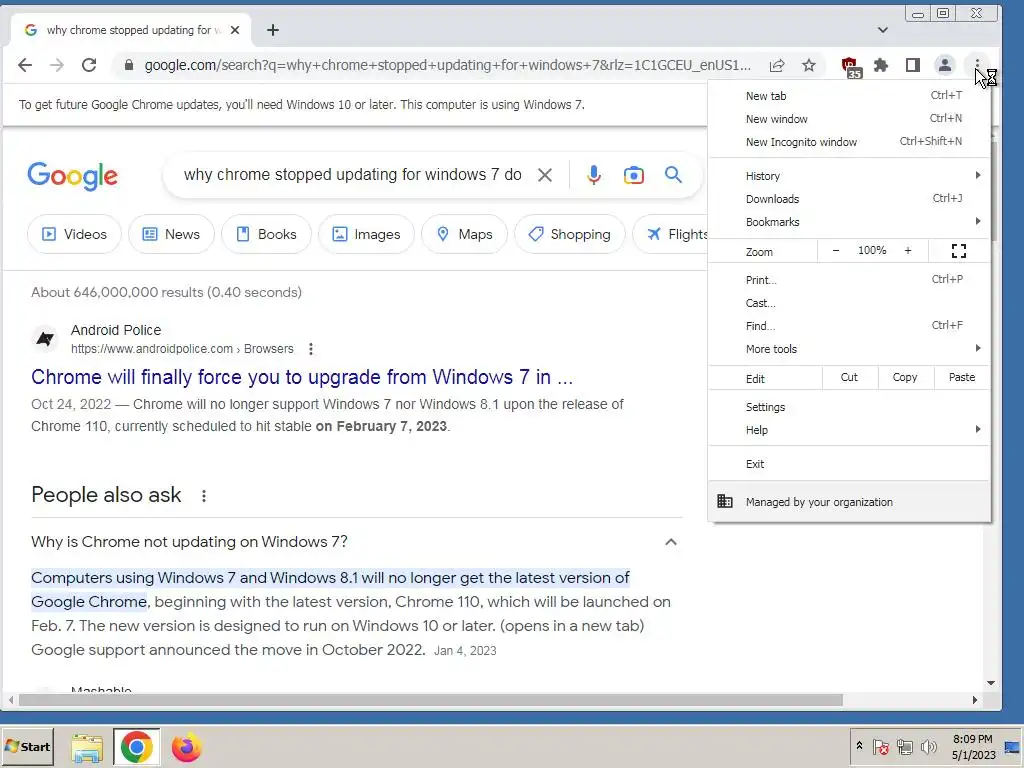Open Downloads from the menu
This screenshot has height=768, width=1024.
pyautogui.click(x=850, y=199)
